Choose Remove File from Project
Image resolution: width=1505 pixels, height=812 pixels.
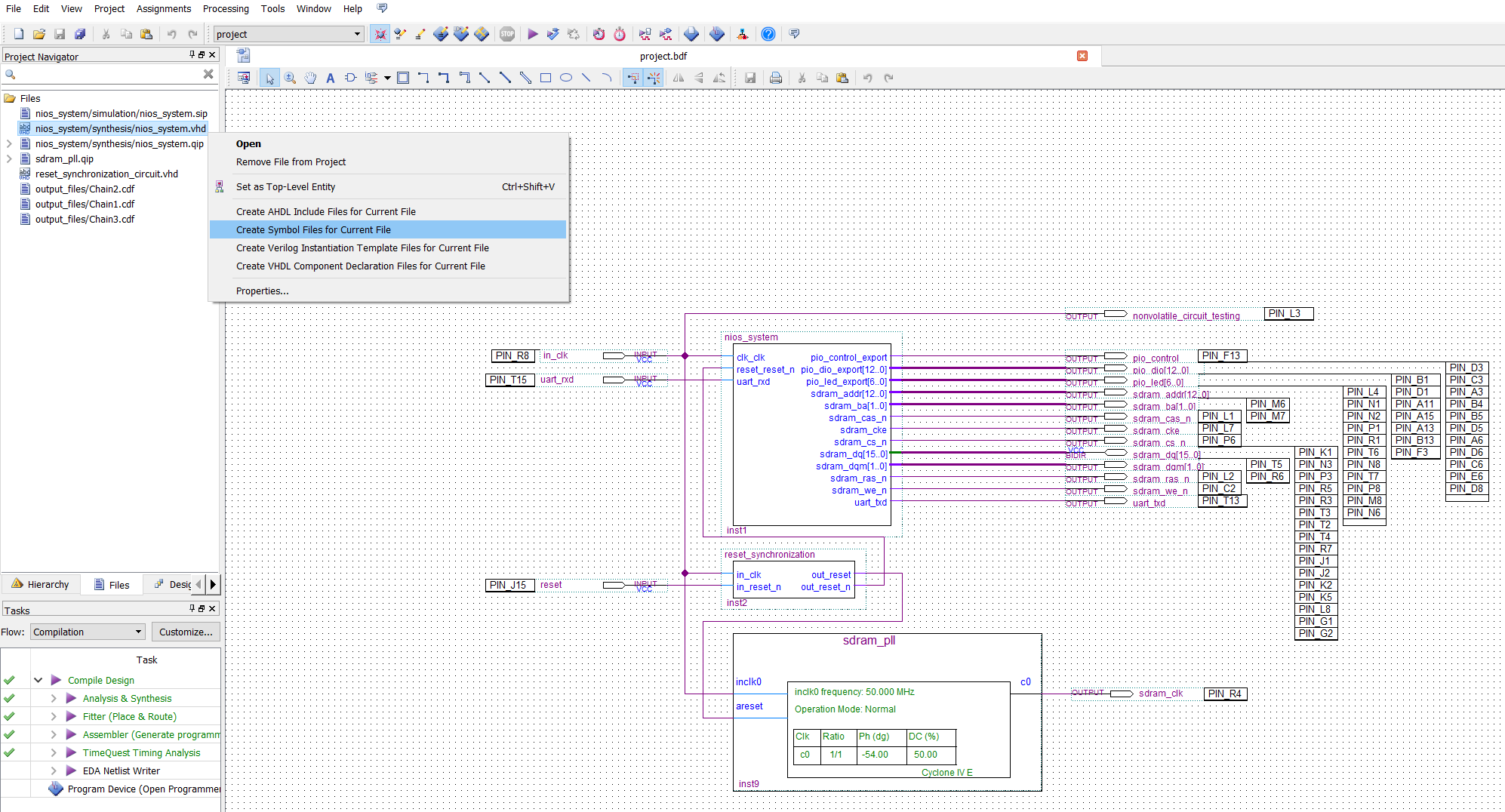[x=388, y=161]
